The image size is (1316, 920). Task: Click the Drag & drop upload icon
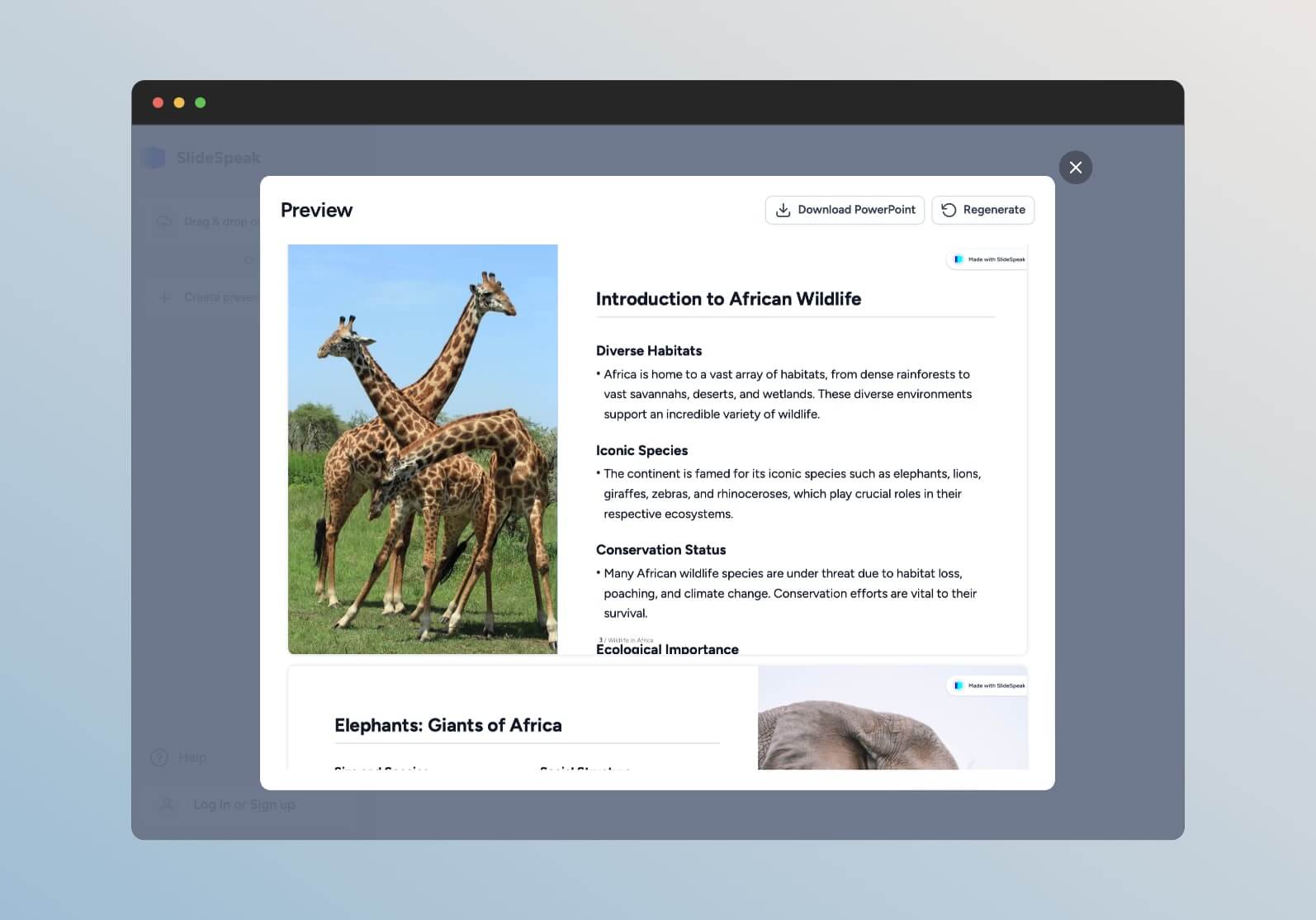tap(164, 221)
